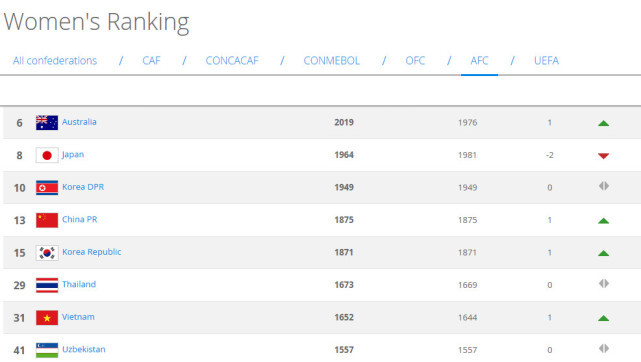
Task: Select the CAF confederation tab
Action: (x=151, y=60)
